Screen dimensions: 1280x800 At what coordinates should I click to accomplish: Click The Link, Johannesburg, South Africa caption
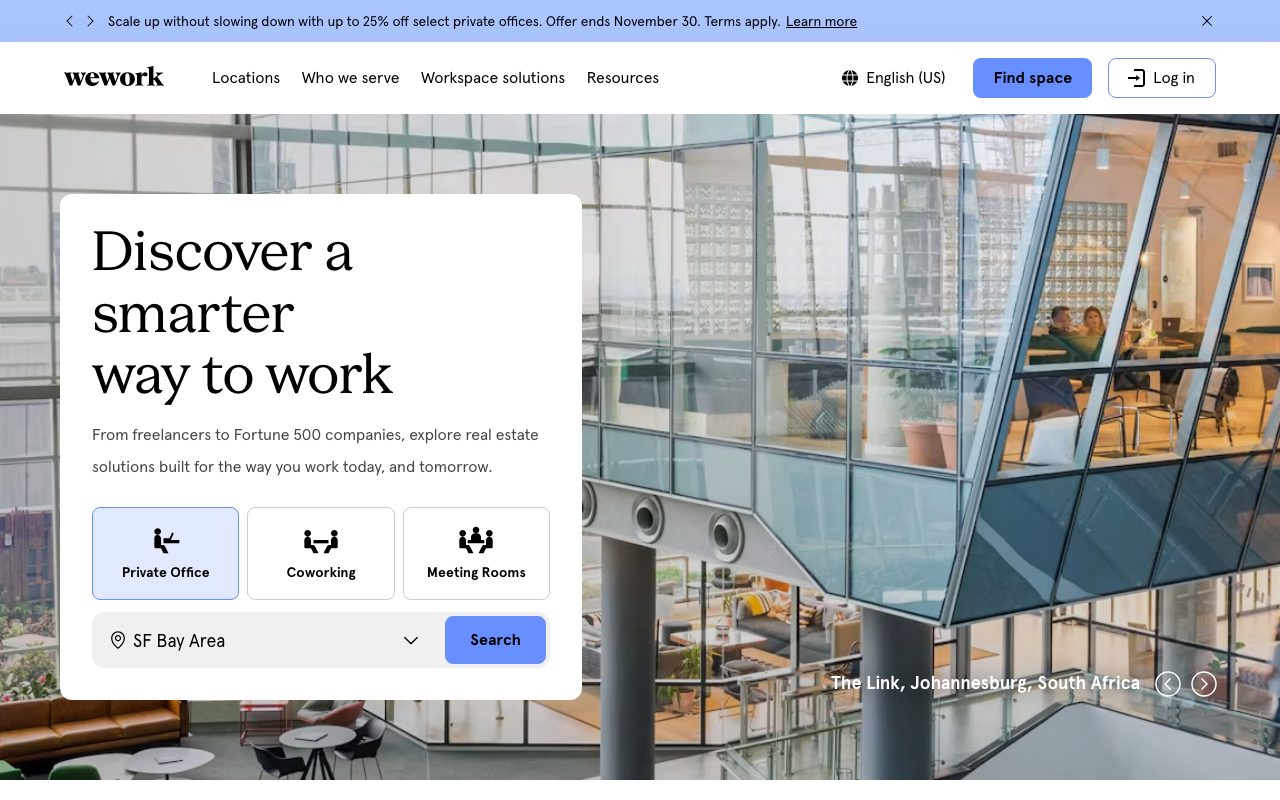(985, 683)
